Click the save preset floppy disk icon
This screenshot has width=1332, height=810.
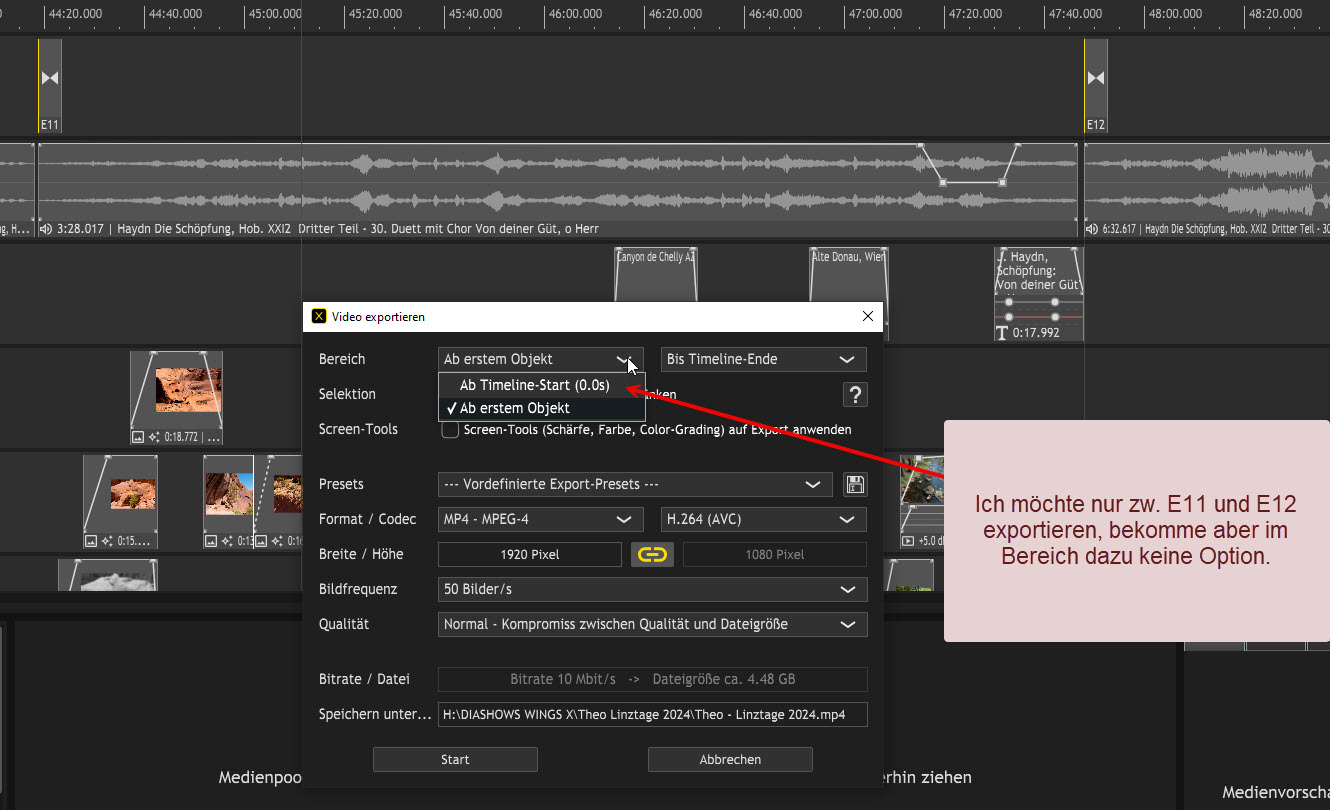(855, 485)
